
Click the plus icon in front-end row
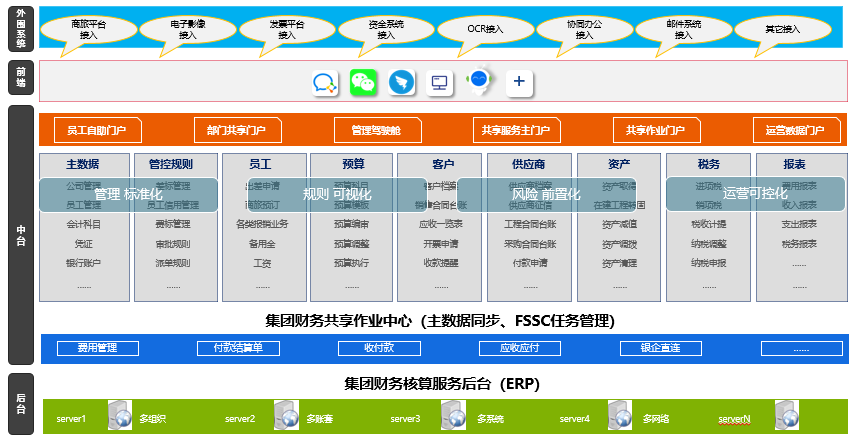517,82
